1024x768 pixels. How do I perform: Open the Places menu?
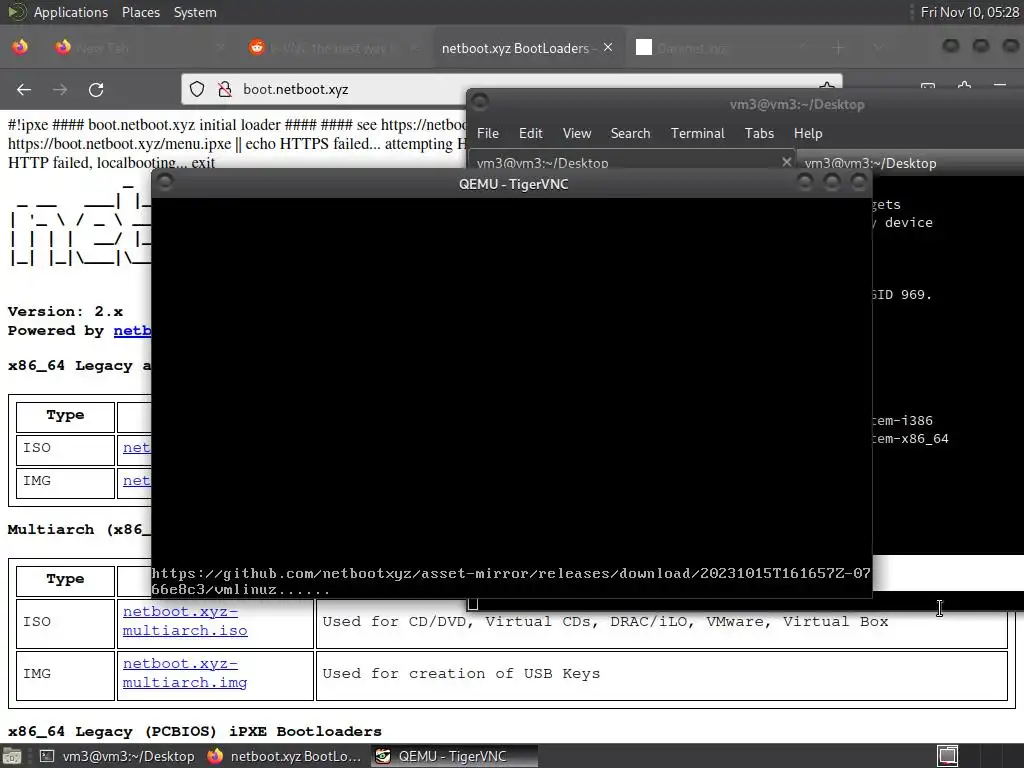[x=141, y=12]
